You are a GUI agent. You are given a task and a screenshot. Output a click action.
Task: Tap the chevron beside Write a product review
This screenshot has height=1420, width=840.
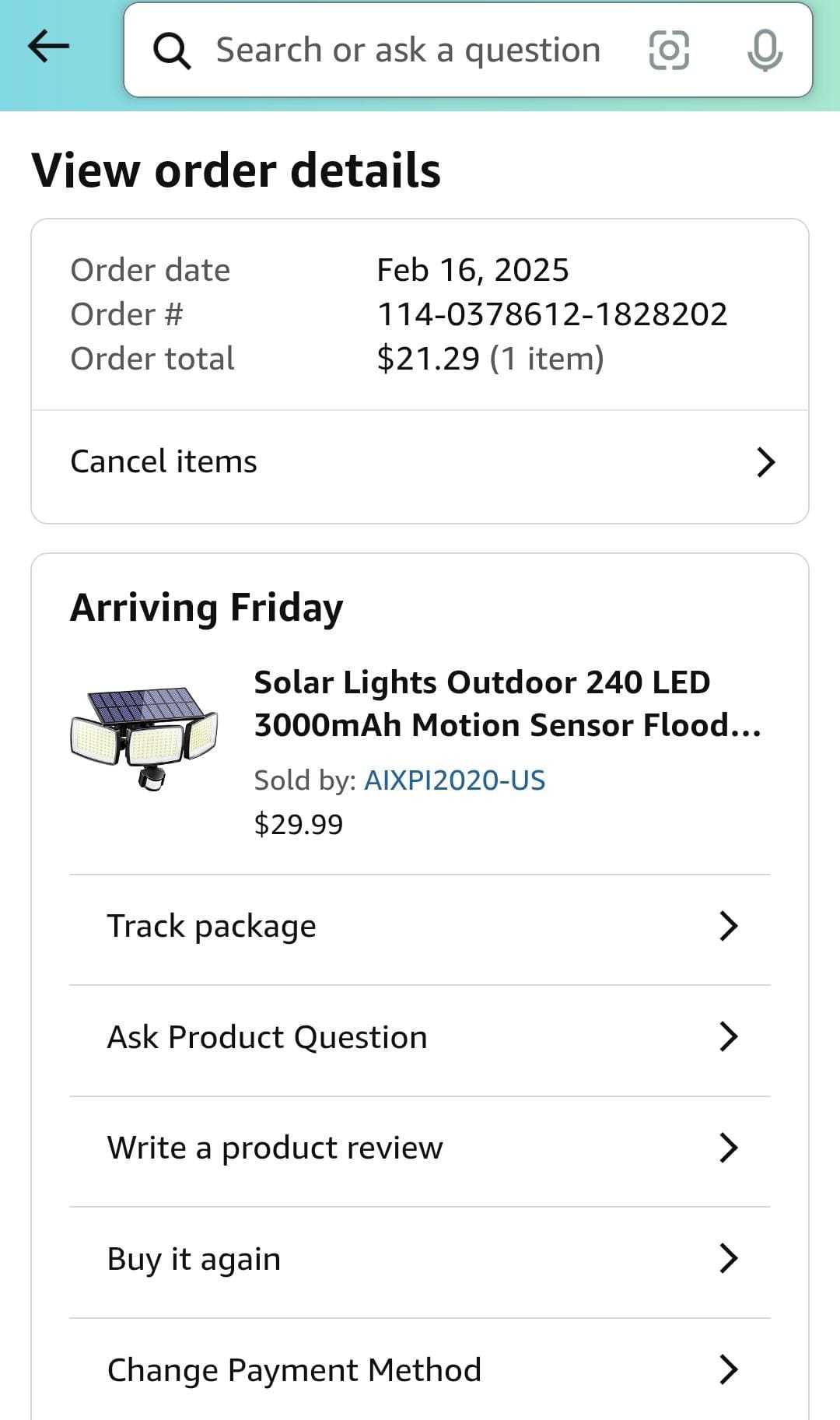[x=728, y=1148]
